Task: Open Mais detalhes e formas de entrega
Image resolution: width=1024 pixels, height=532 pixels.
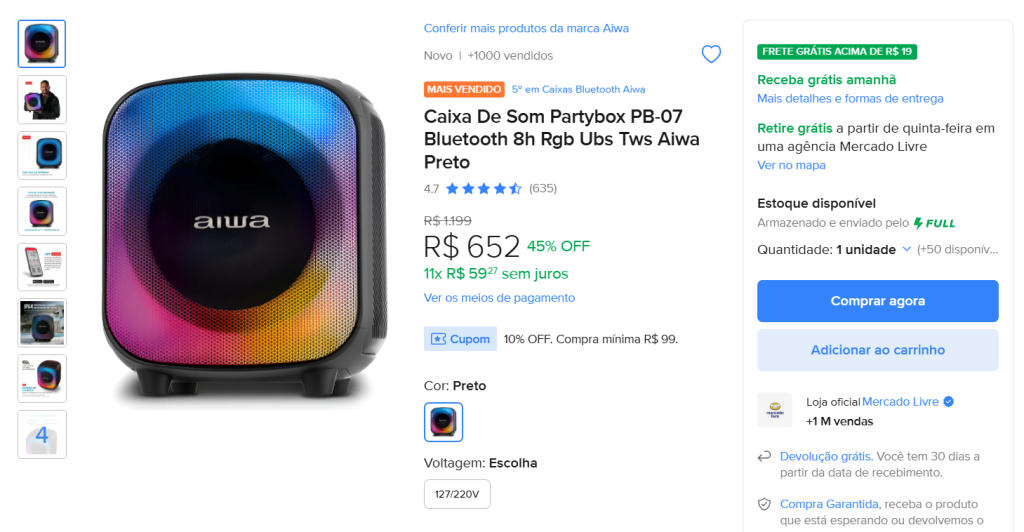Action: point(850,98)
